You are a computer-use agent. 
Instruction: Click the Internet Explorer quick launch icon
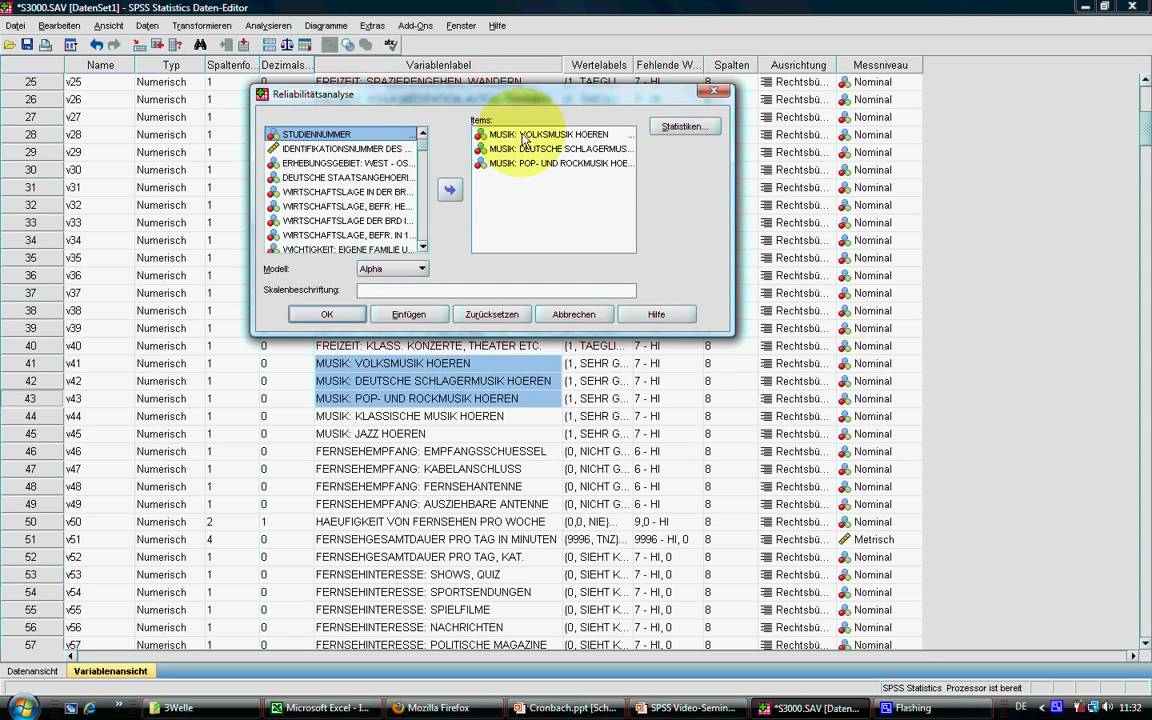click(x=90, y=708)
